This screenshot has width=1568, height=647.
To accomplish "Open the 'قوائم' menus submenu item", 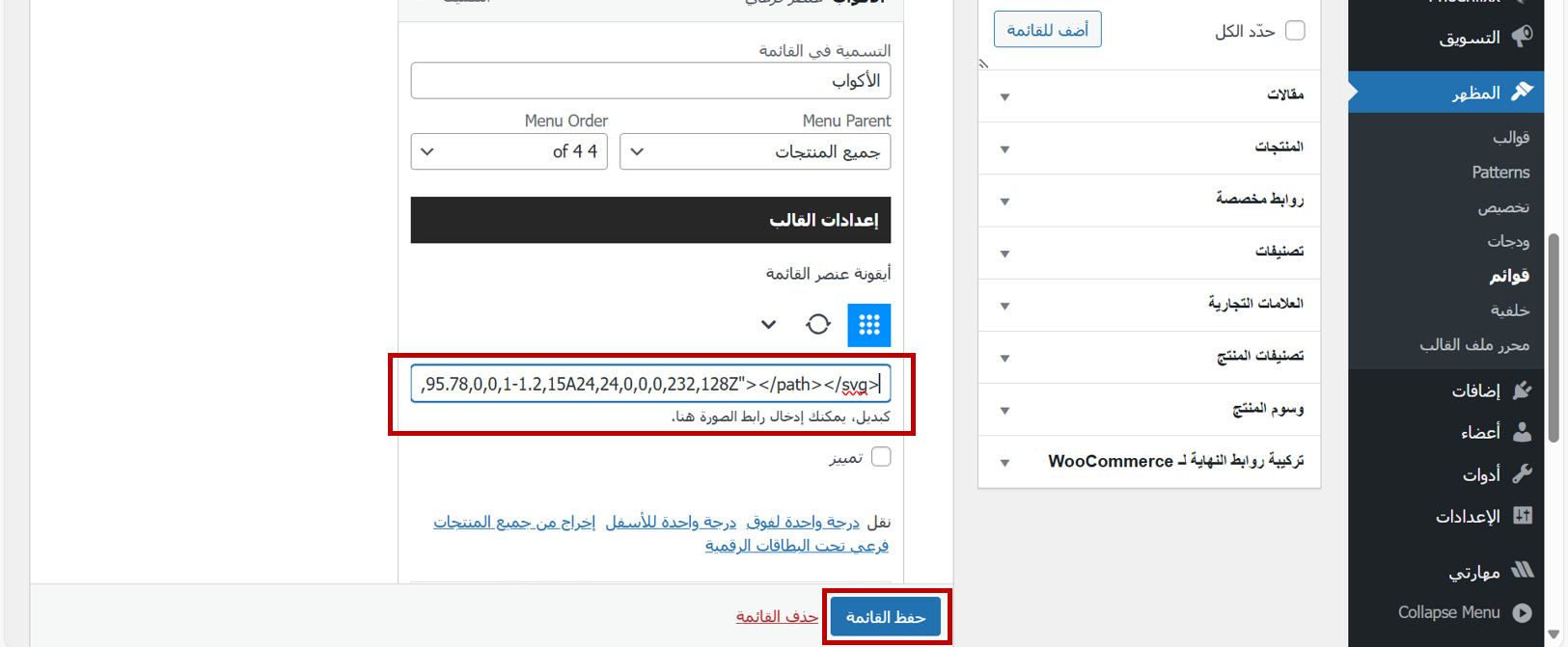I will pos(1508,276).
